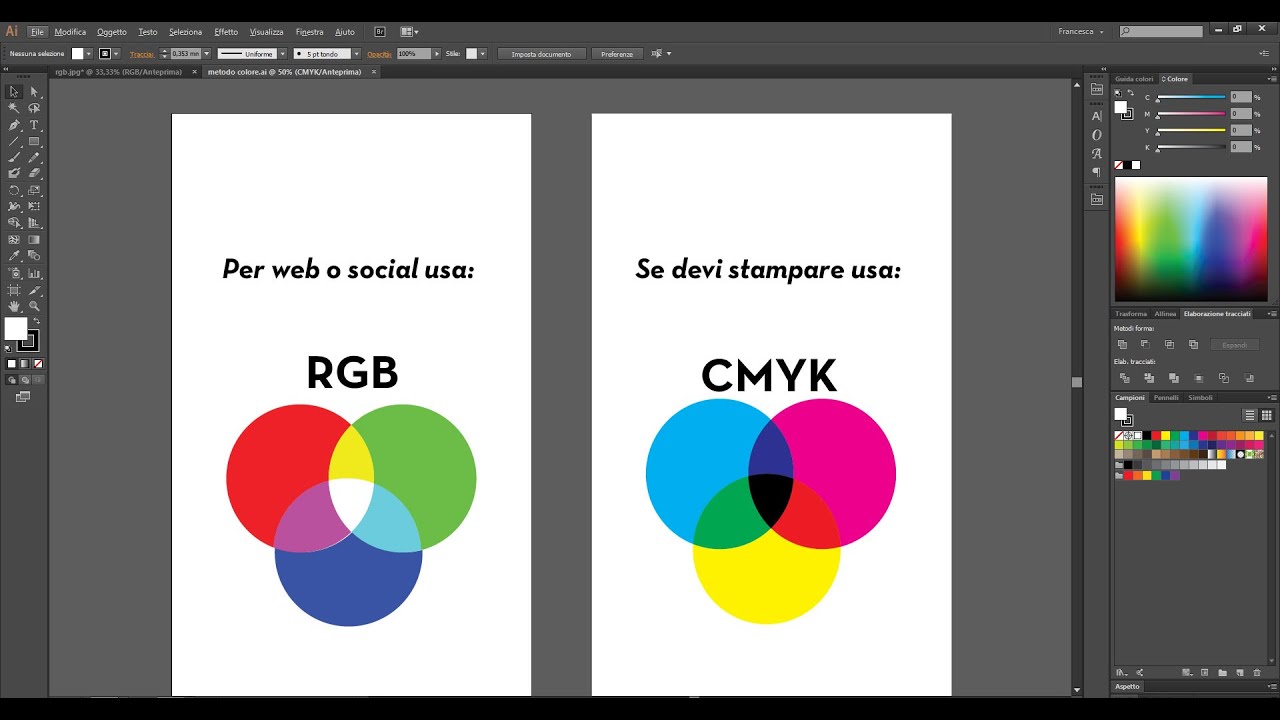Create a new swatch
The width and height of the screenshot is (1280, 720).
1239,673
